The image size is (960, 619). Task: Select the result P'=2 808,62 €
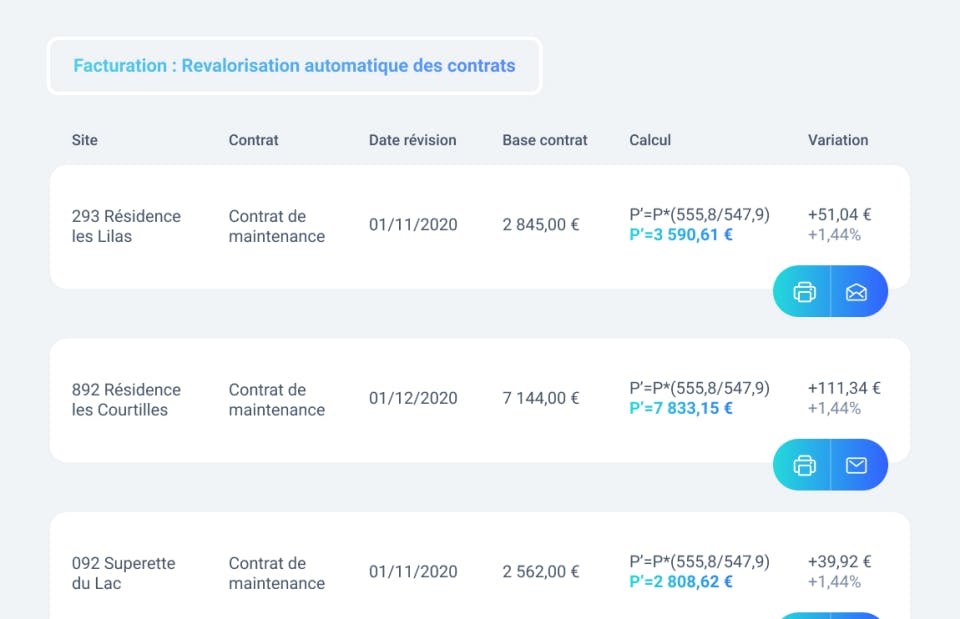(x=681, y=581)
